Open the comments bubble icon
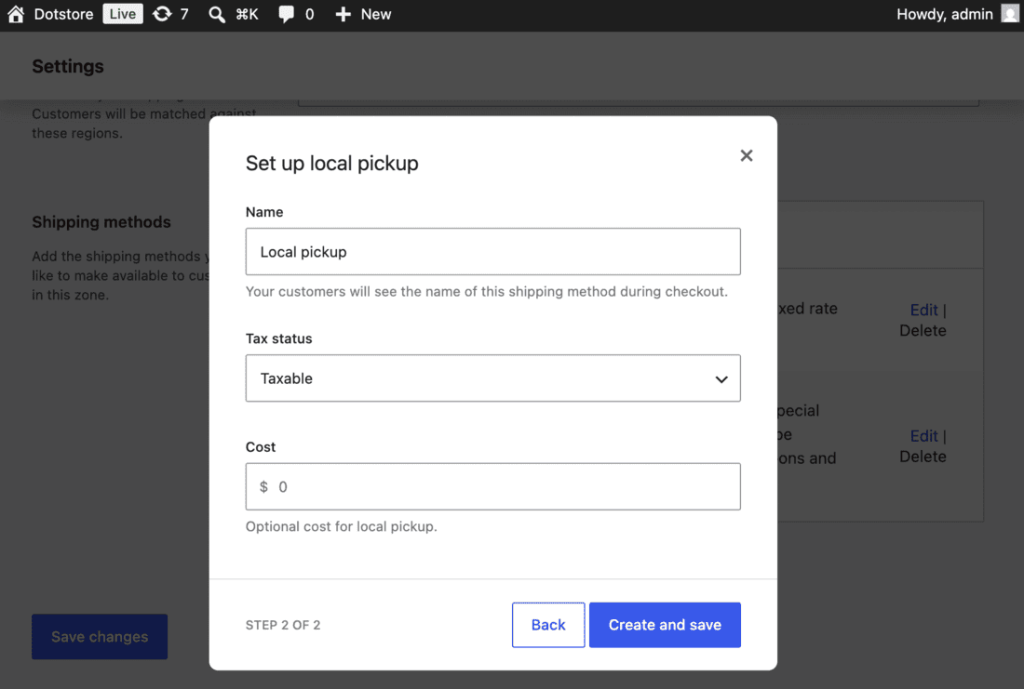This screenshot has height=689, width=1024. [x=285, y=14]
